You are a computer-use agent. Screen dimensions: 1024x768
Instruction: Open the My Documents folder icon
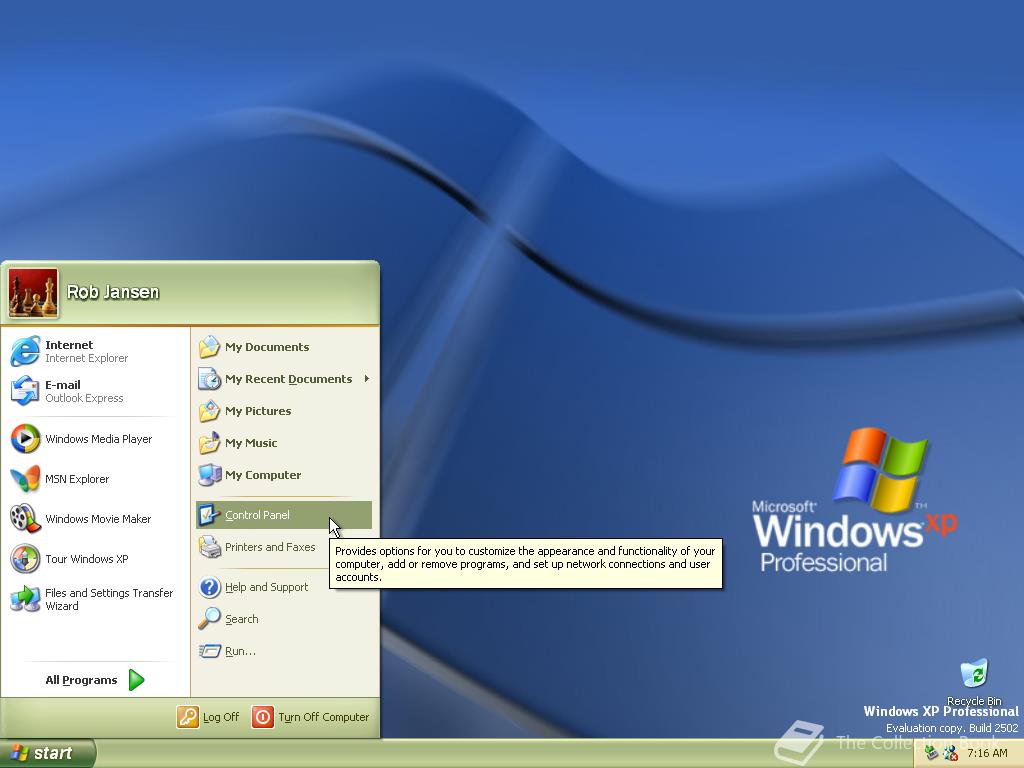[210, 347]
